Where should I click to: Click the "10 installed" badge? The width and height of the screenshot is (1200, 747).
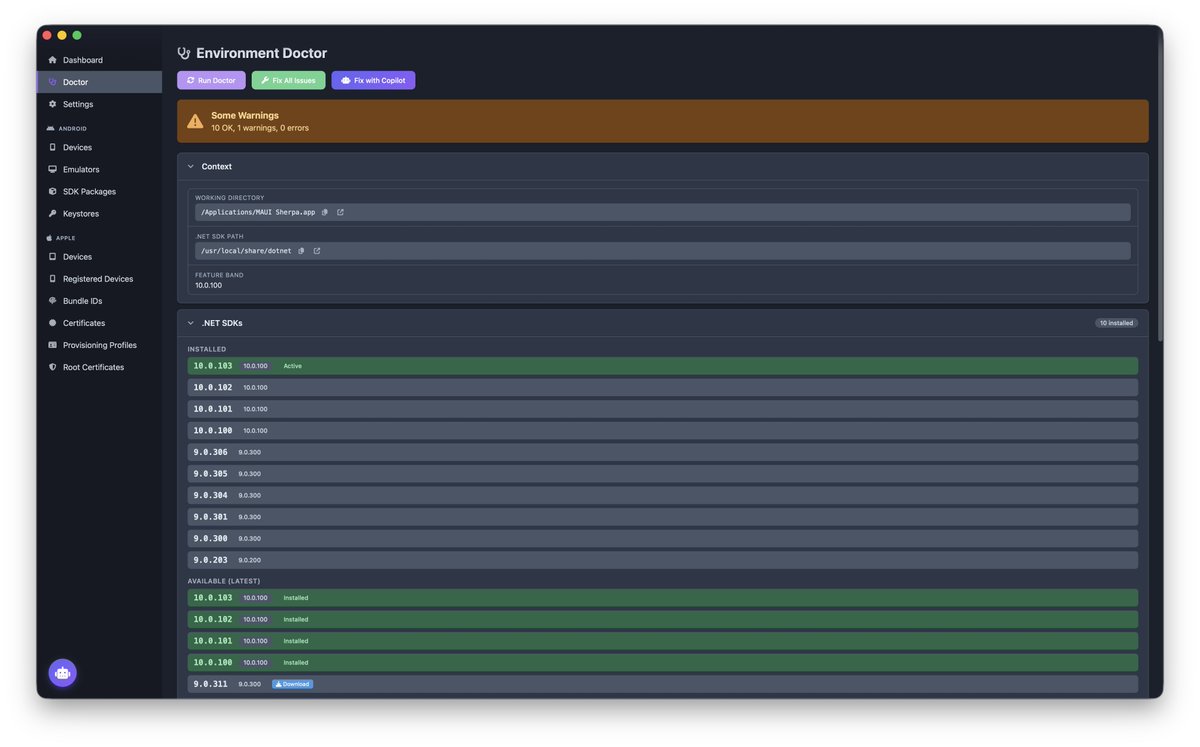[x=1116, y=323]
